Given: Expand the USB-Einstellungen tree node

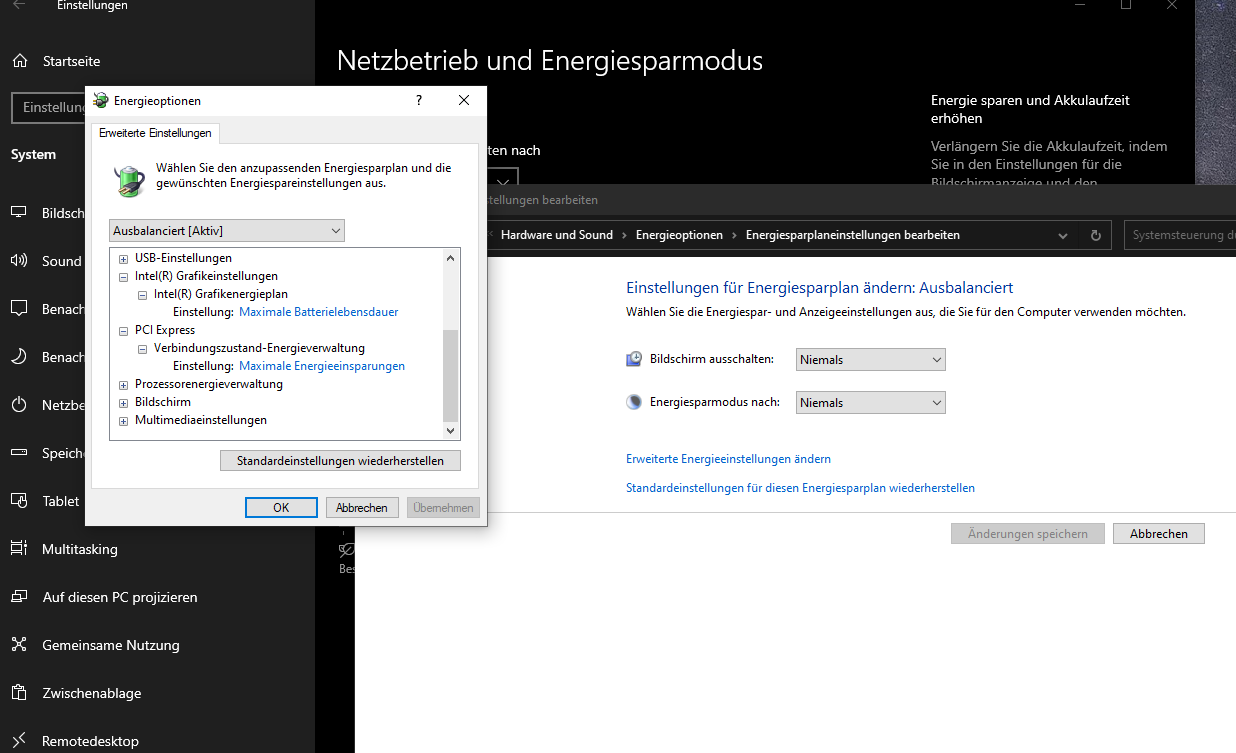Looking at the screenshot, I should pos(124,258).
